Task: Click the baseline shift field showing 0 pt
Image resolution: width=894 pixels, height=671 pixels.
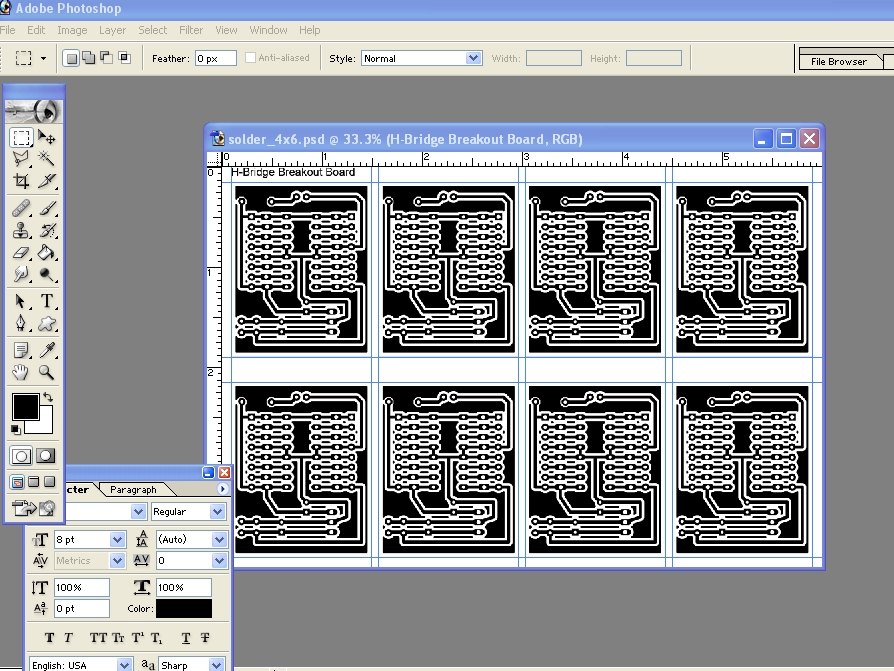Action: 82,608
